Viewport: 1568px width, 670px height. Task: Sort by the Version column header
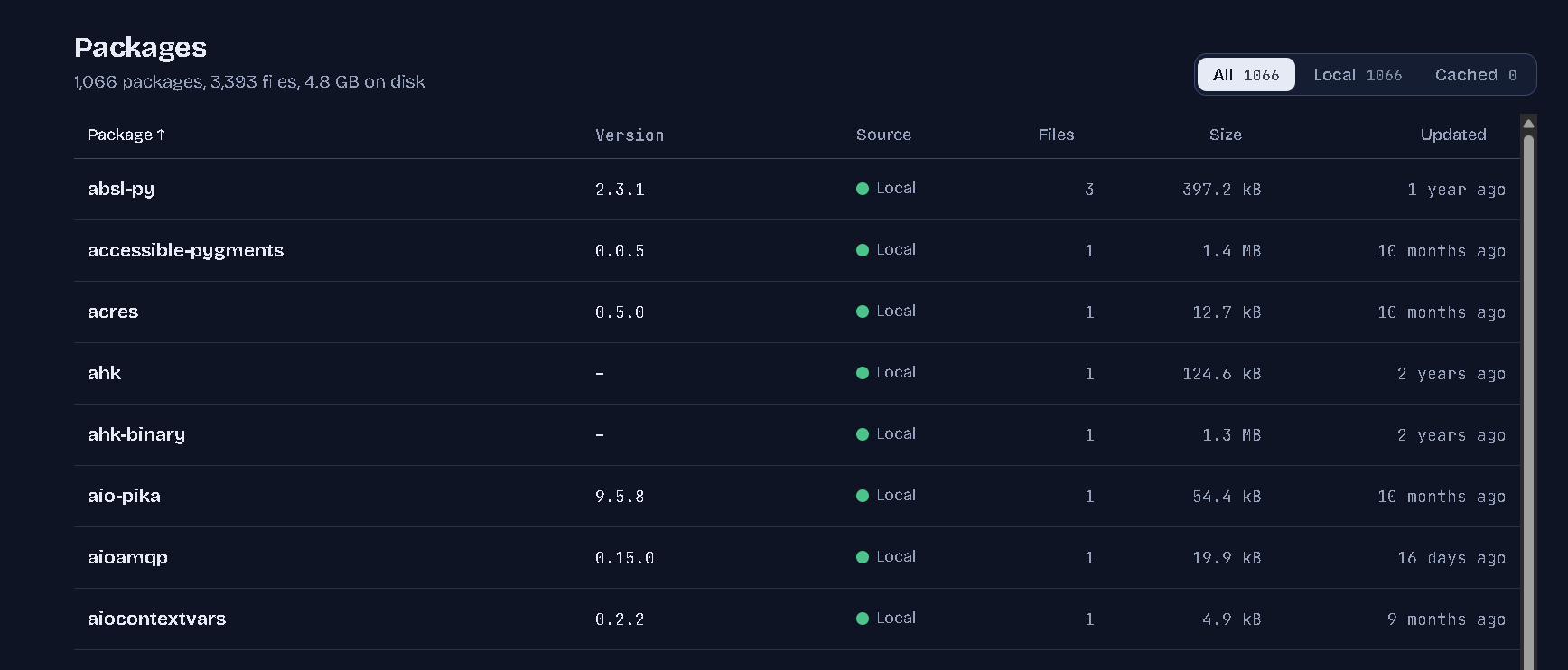coord(630,135)
